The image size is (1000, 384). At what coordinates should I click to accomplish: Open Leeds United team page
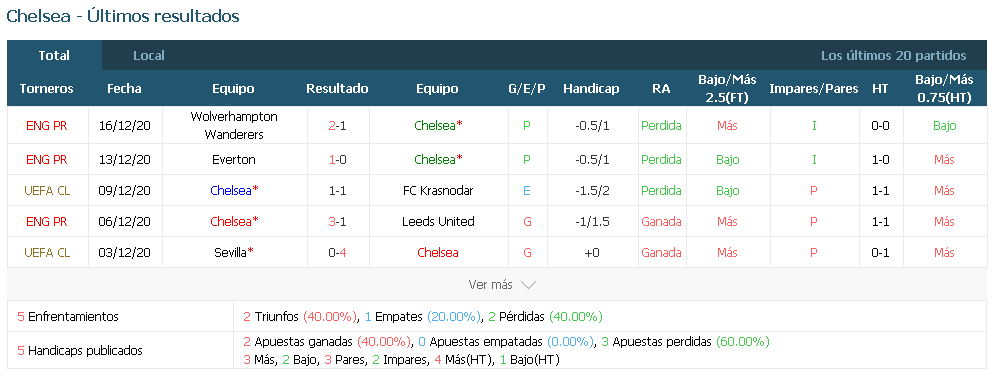(438, 222)
